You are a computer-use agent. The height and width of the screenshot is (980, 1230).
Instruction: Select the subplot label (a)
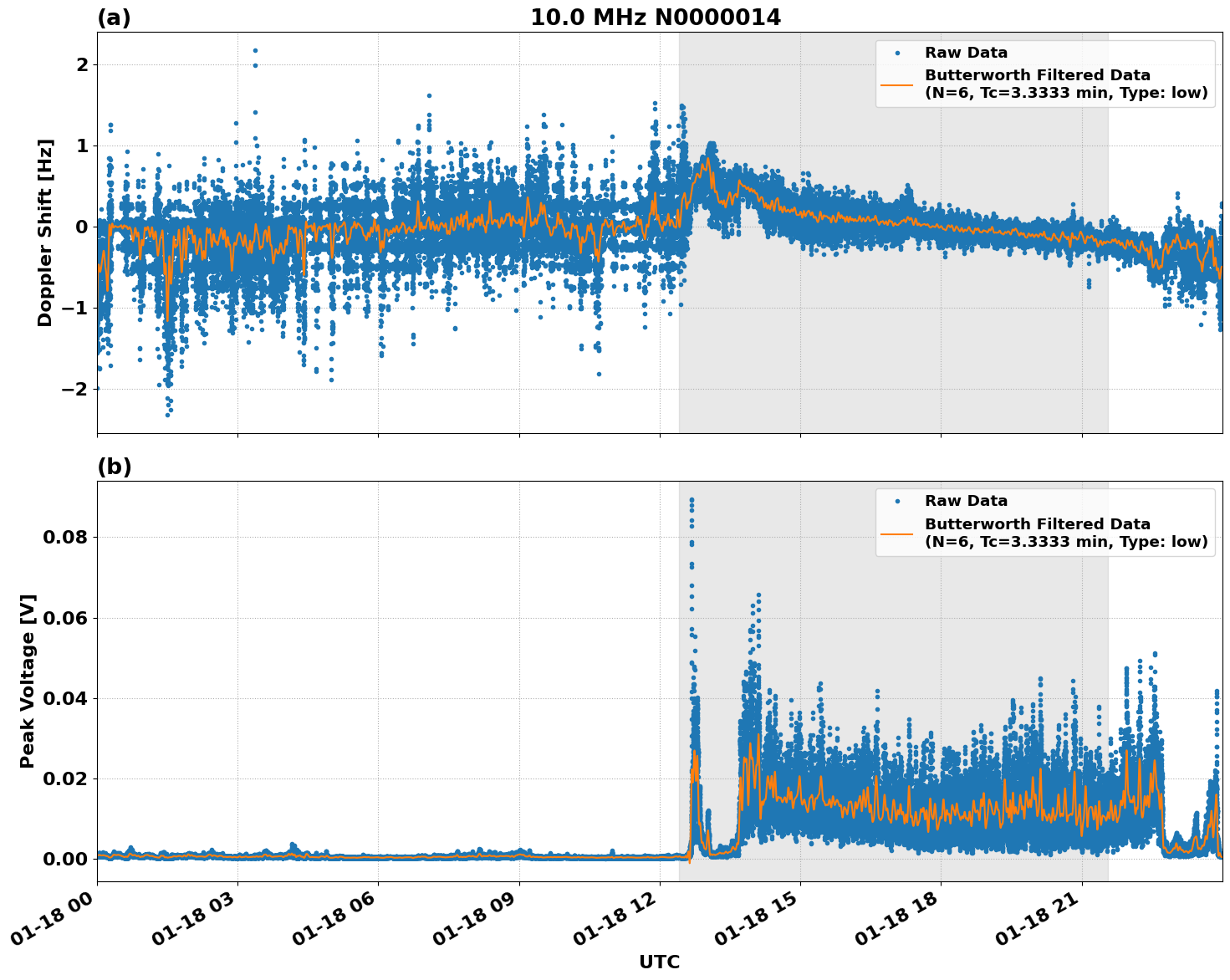(x=115, y=17)
